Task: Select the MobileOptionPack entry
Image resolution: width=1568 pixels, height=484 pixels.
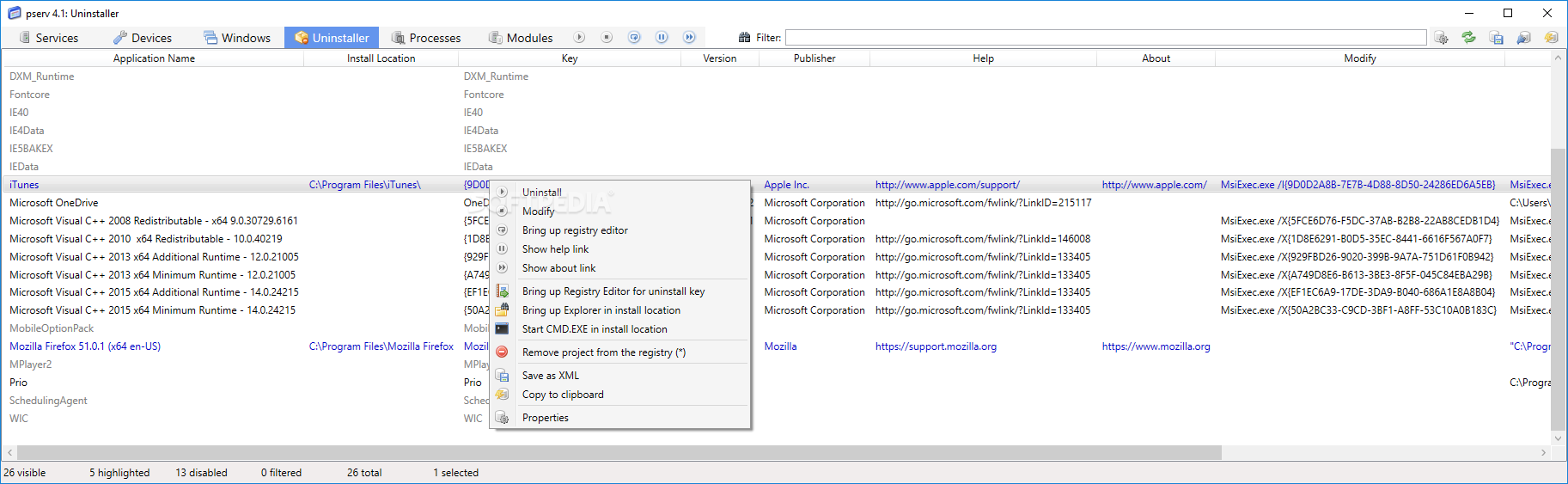Action: tap(52, 328)
